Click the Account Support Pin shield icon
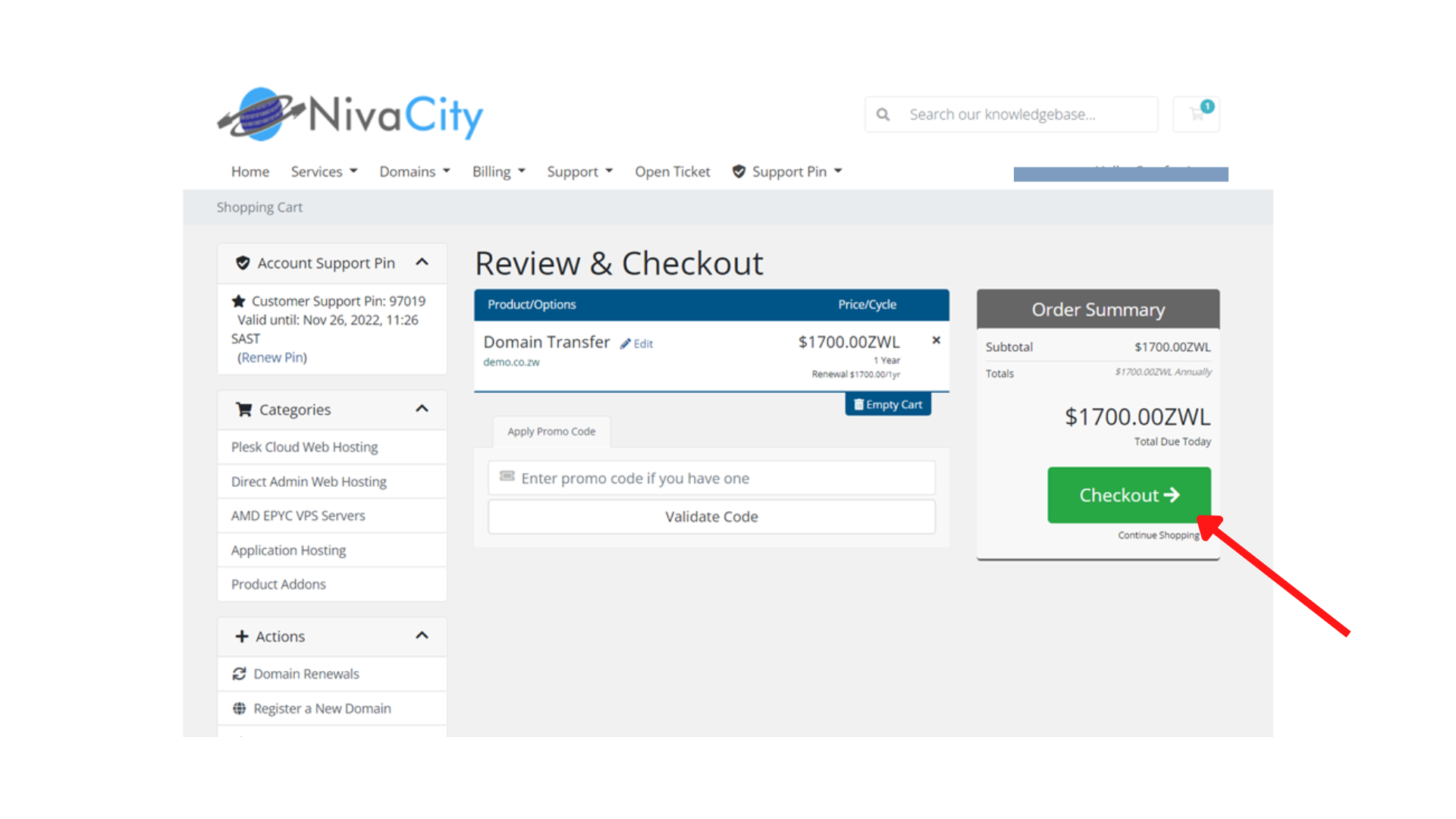 tap(243, 263)
